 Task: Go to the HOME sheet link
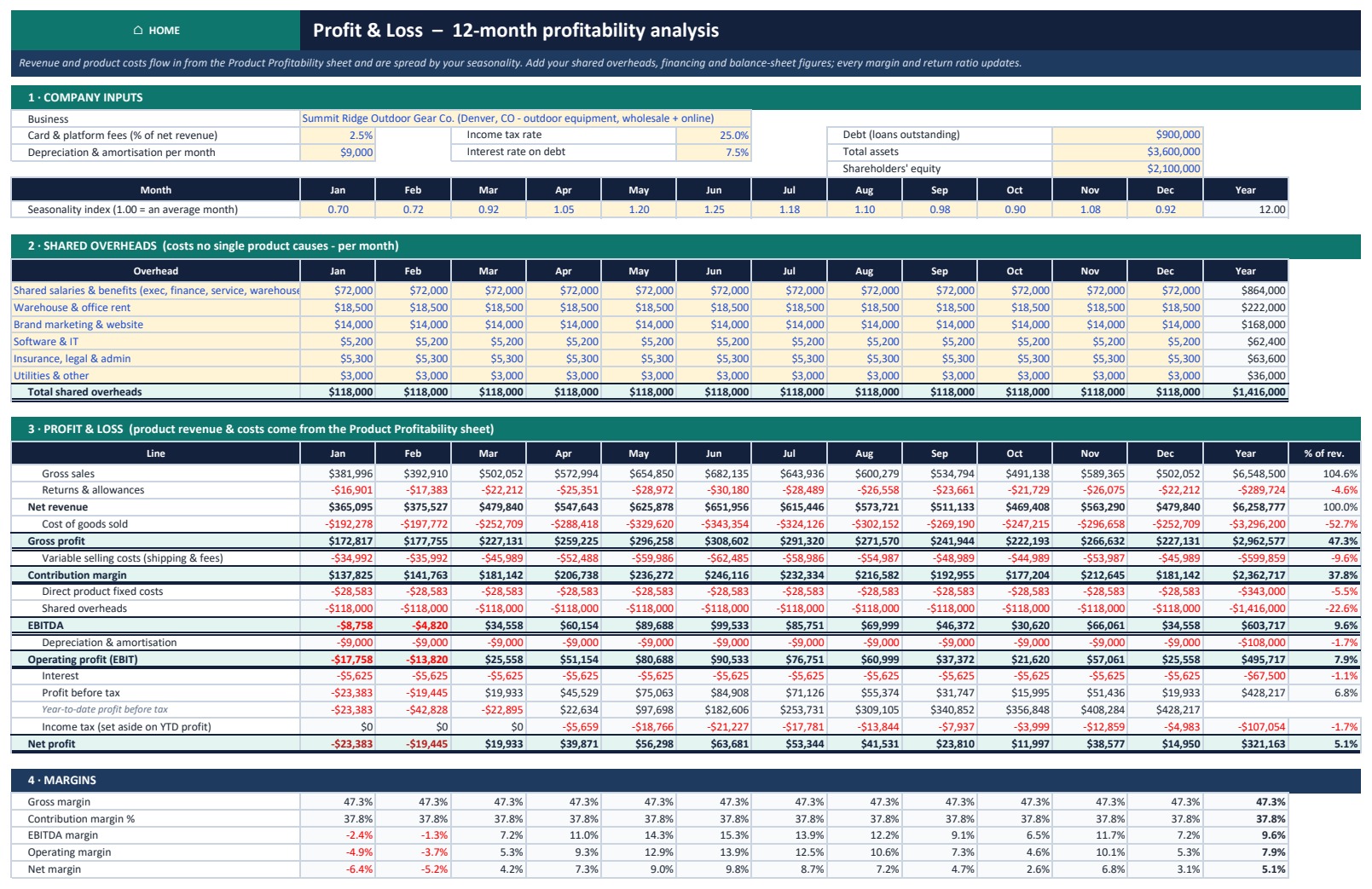pyautogui.click(x=156, y=31)
